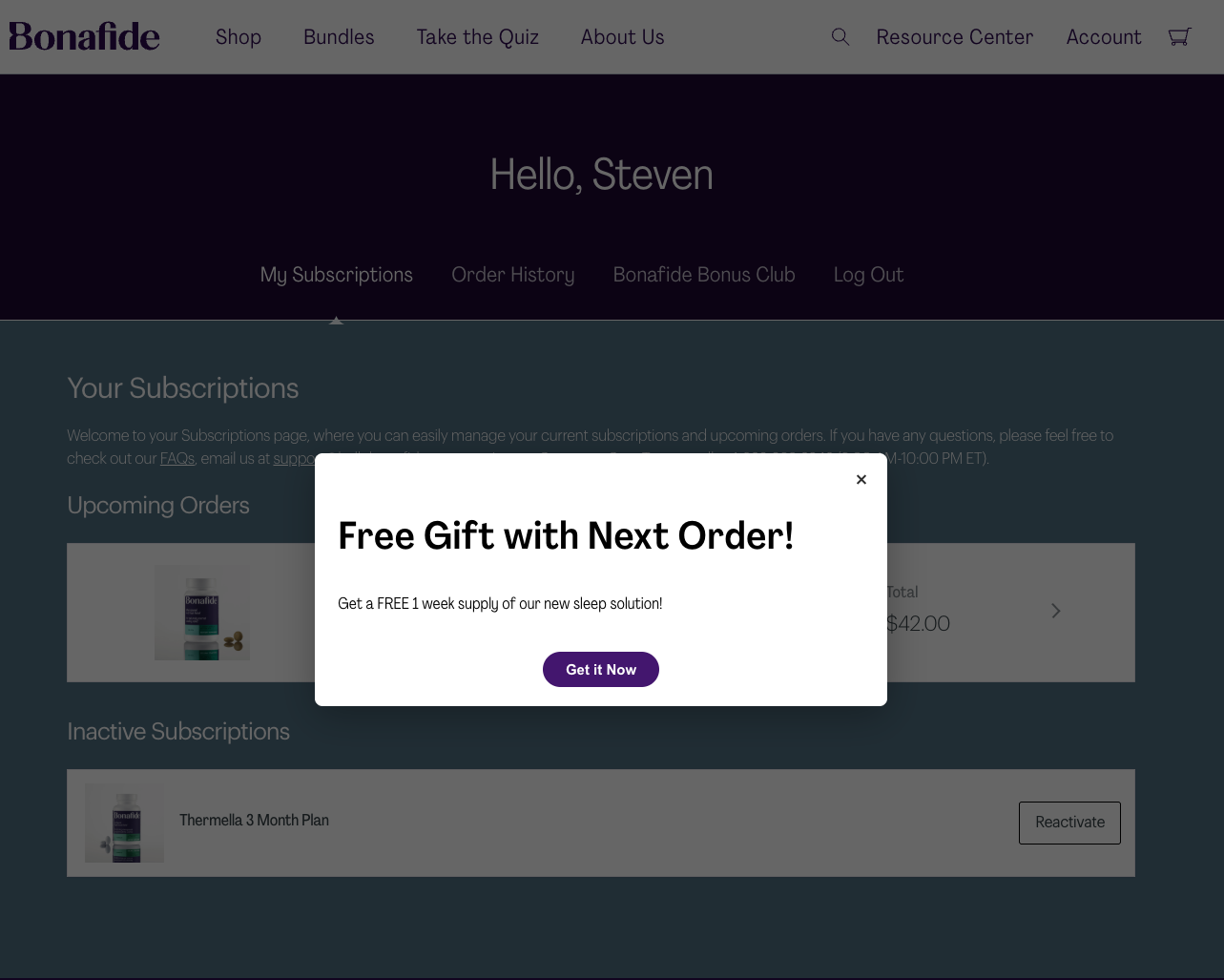This screenshot has width=1224, height=980.
Task: Close the Free Gift popup
Action: (861, 480)
